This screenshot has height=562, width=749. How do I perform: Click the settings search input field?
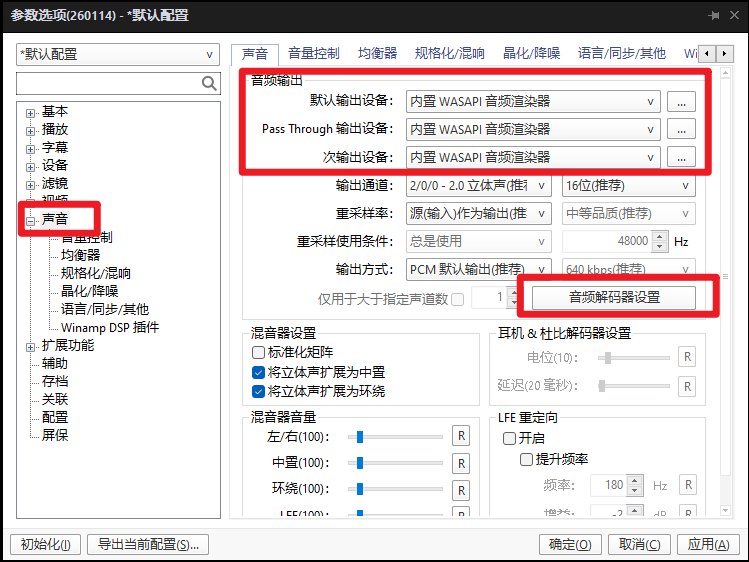(109, 84)
